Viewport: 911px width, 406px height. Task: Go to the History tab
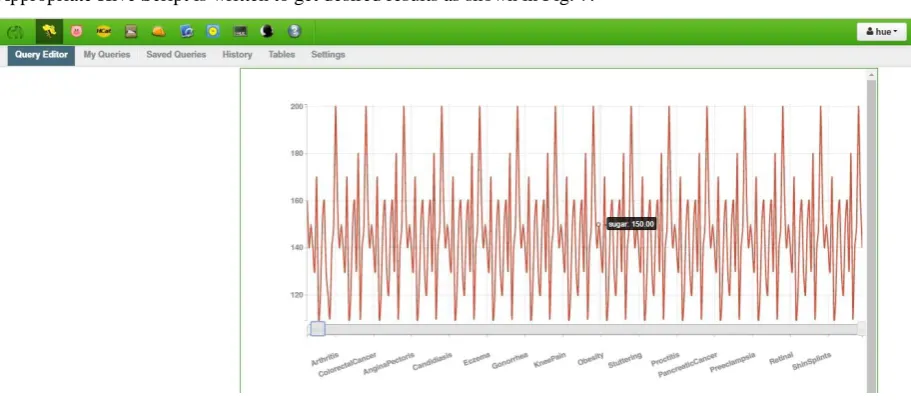237,55
